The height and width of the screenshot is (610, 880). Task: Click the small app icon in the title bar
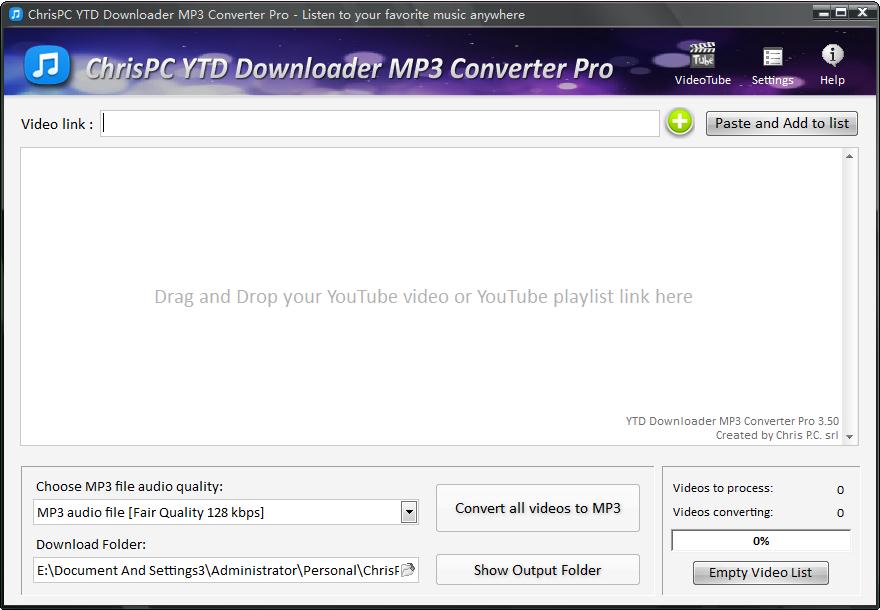coord(15,14)
